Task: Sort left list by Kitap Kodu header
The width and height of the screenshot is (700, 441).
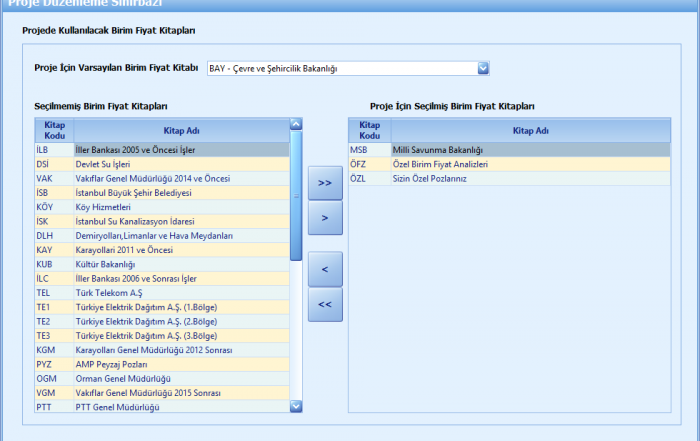Action: (x=52, y=130)
